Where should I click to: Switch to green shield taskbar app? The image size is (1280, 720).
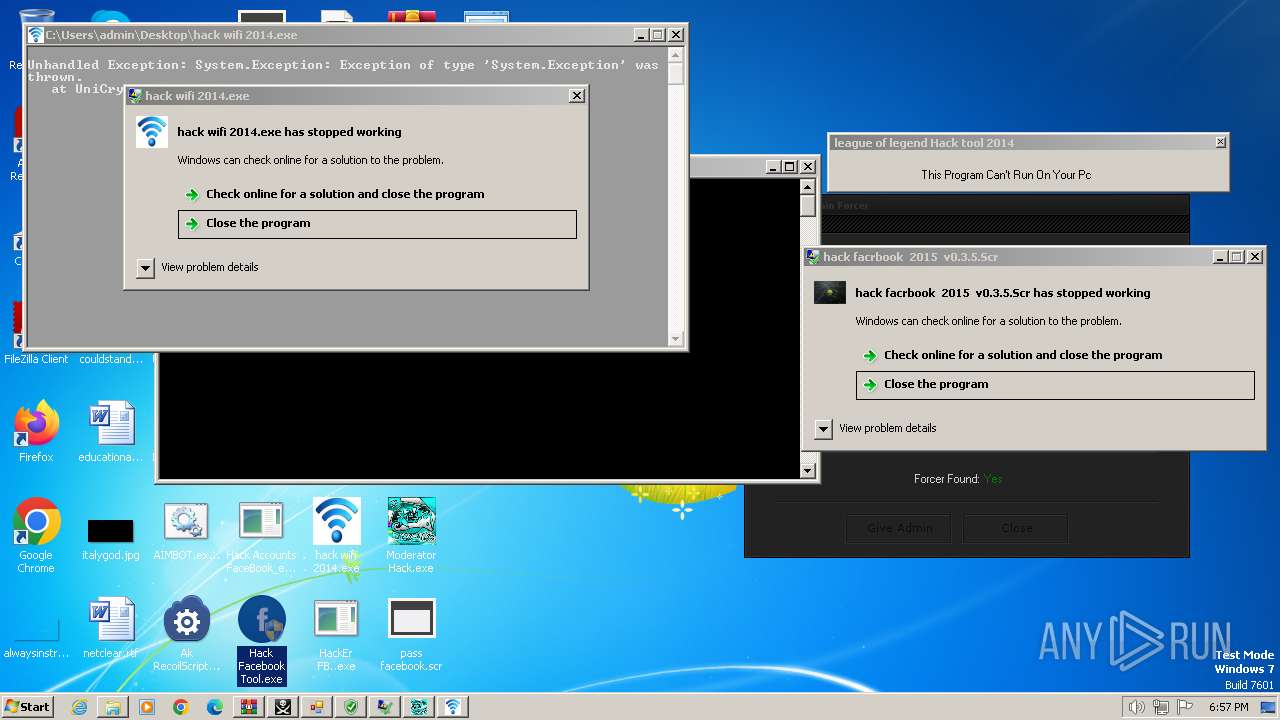(x=351, y=707)
